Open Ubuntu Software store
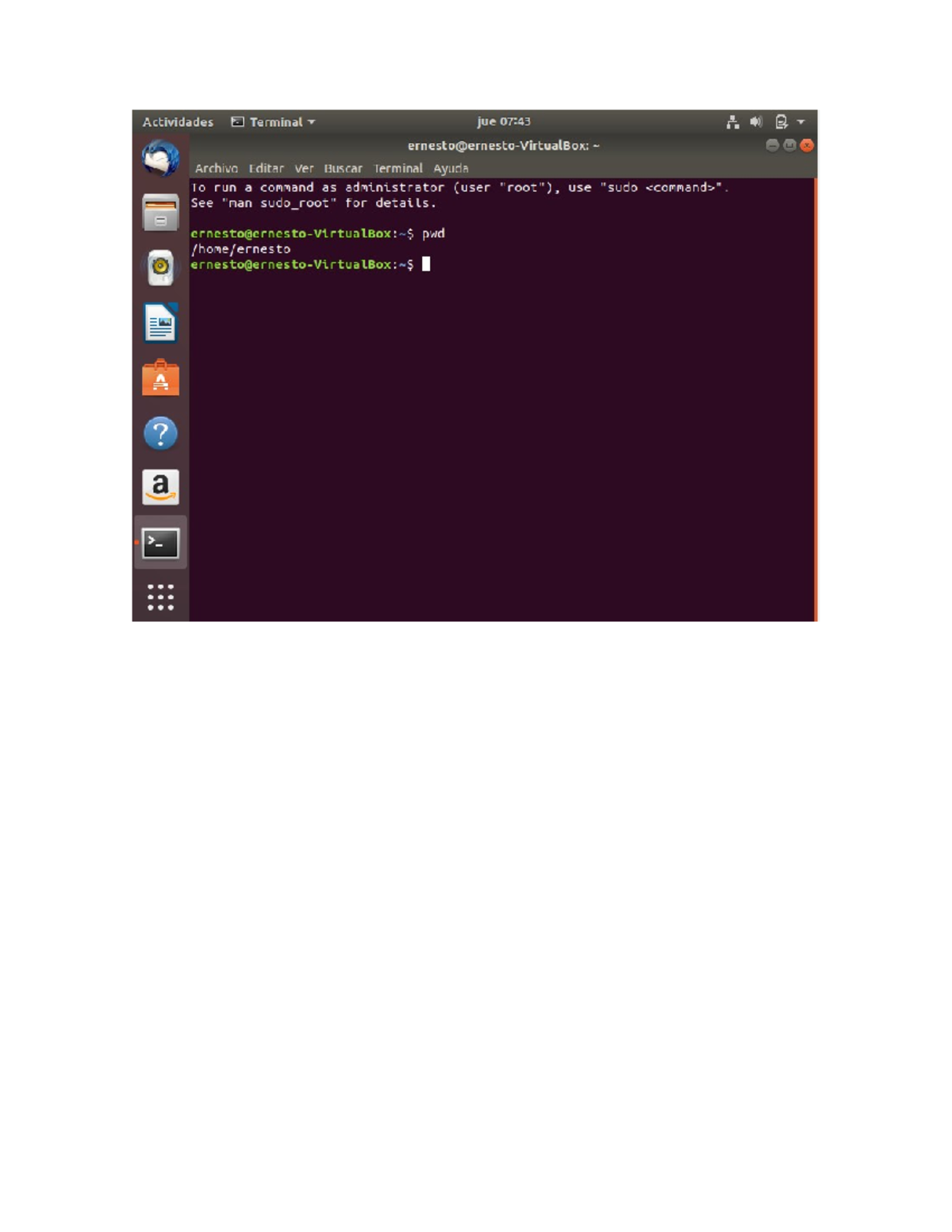The image size is (952, 1232). pyautogui.click(x=160, y=378)
